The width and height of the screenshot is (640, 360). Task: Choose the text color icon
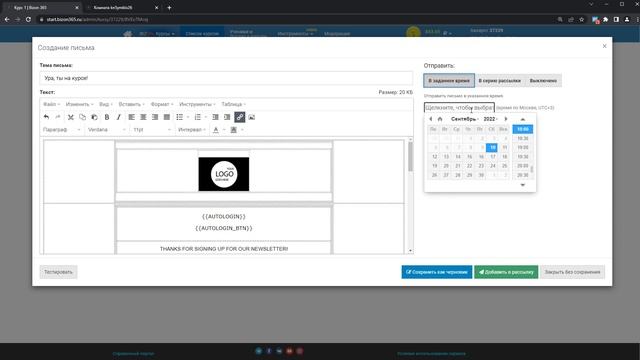(216, 130)
